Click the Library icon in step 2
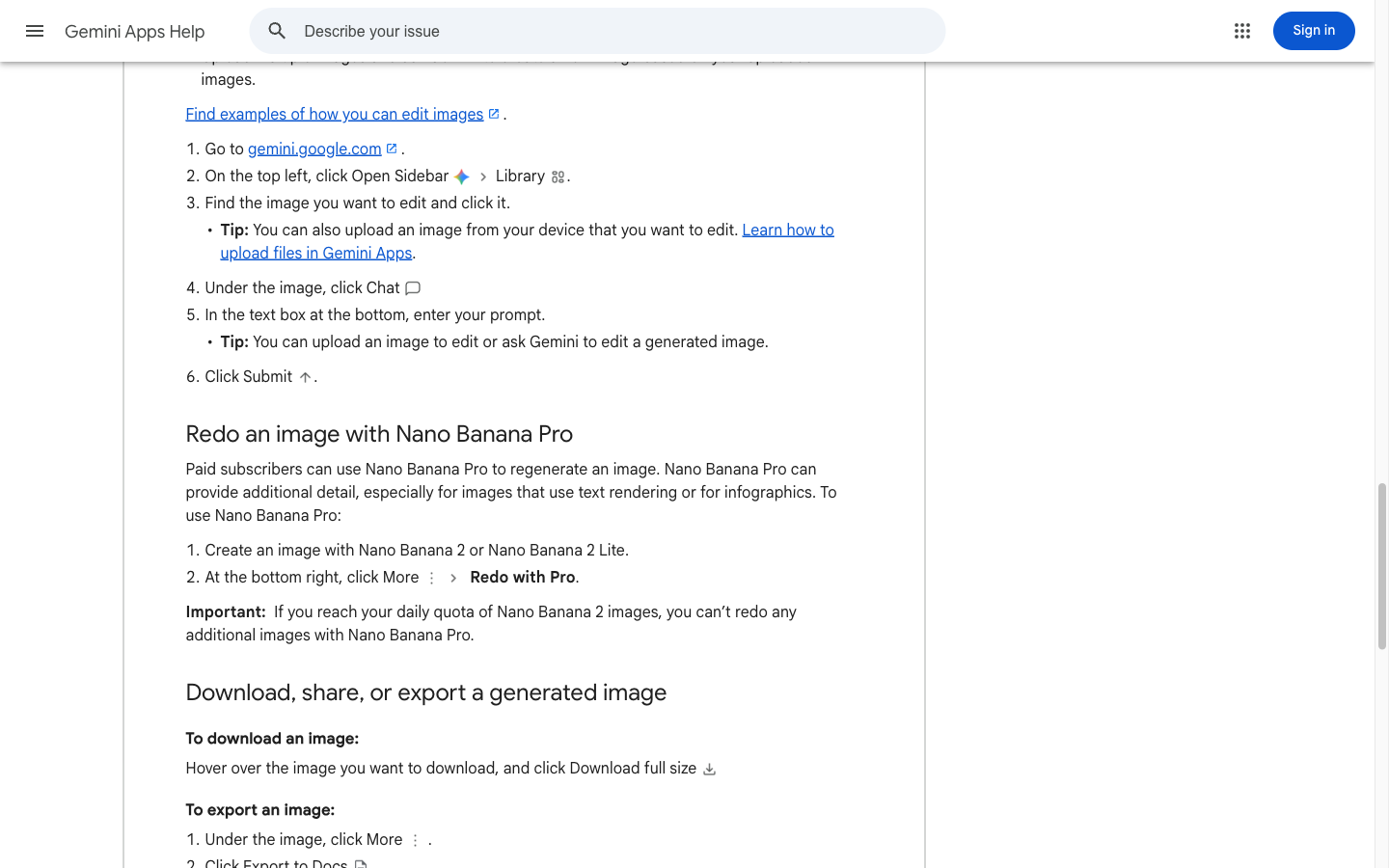Image resolution: width=1389 pixels, height=868 pixels. pos(558,177)
